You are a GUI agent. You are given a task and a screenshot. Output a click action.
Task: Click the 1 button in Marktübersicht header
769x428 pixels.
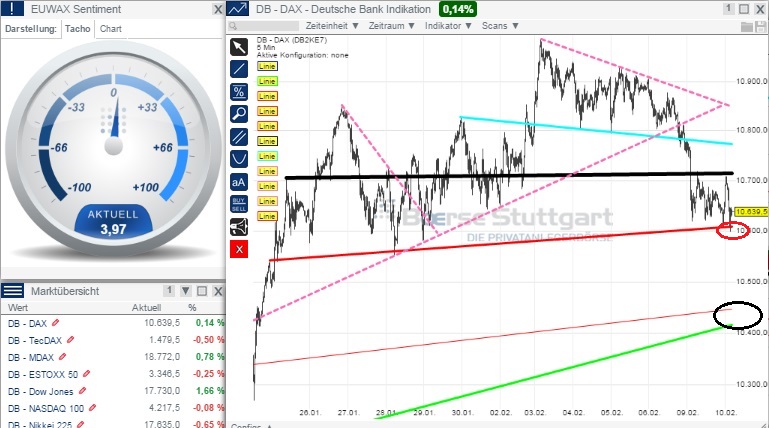click(x=169, y=291)
